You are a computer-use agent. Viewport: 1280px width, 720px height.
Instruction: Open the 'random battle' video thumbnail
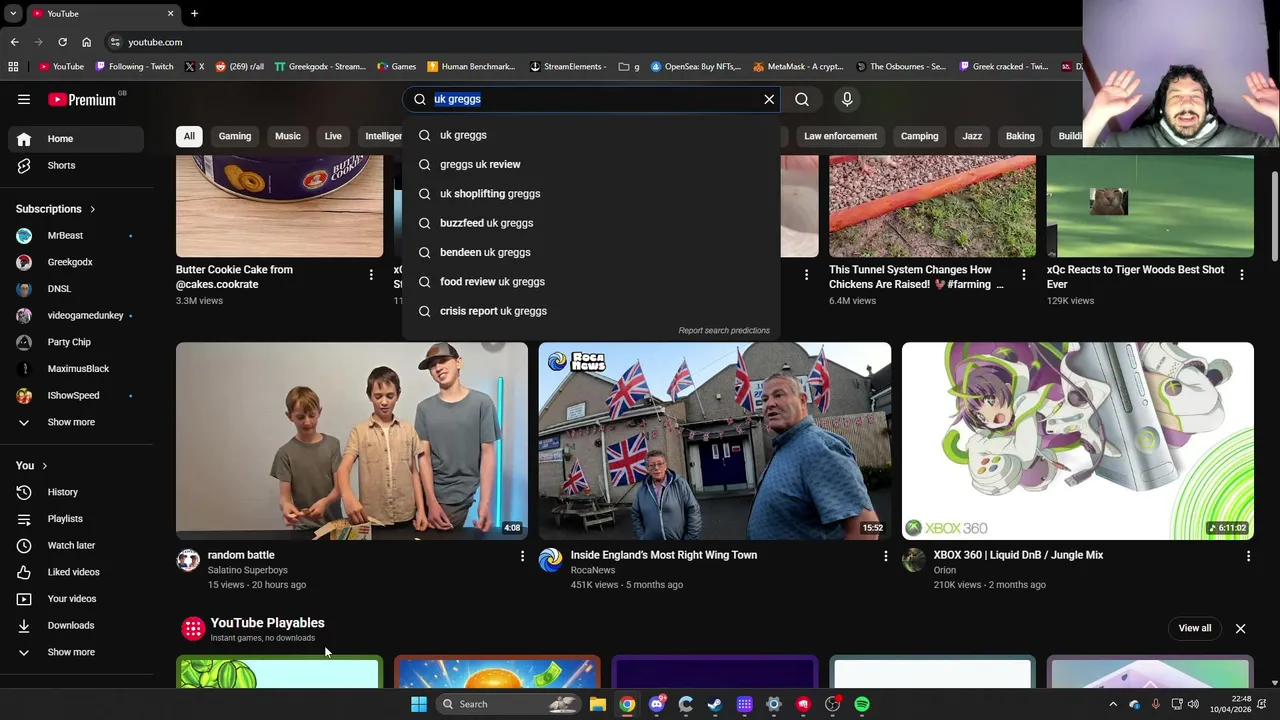352,441
